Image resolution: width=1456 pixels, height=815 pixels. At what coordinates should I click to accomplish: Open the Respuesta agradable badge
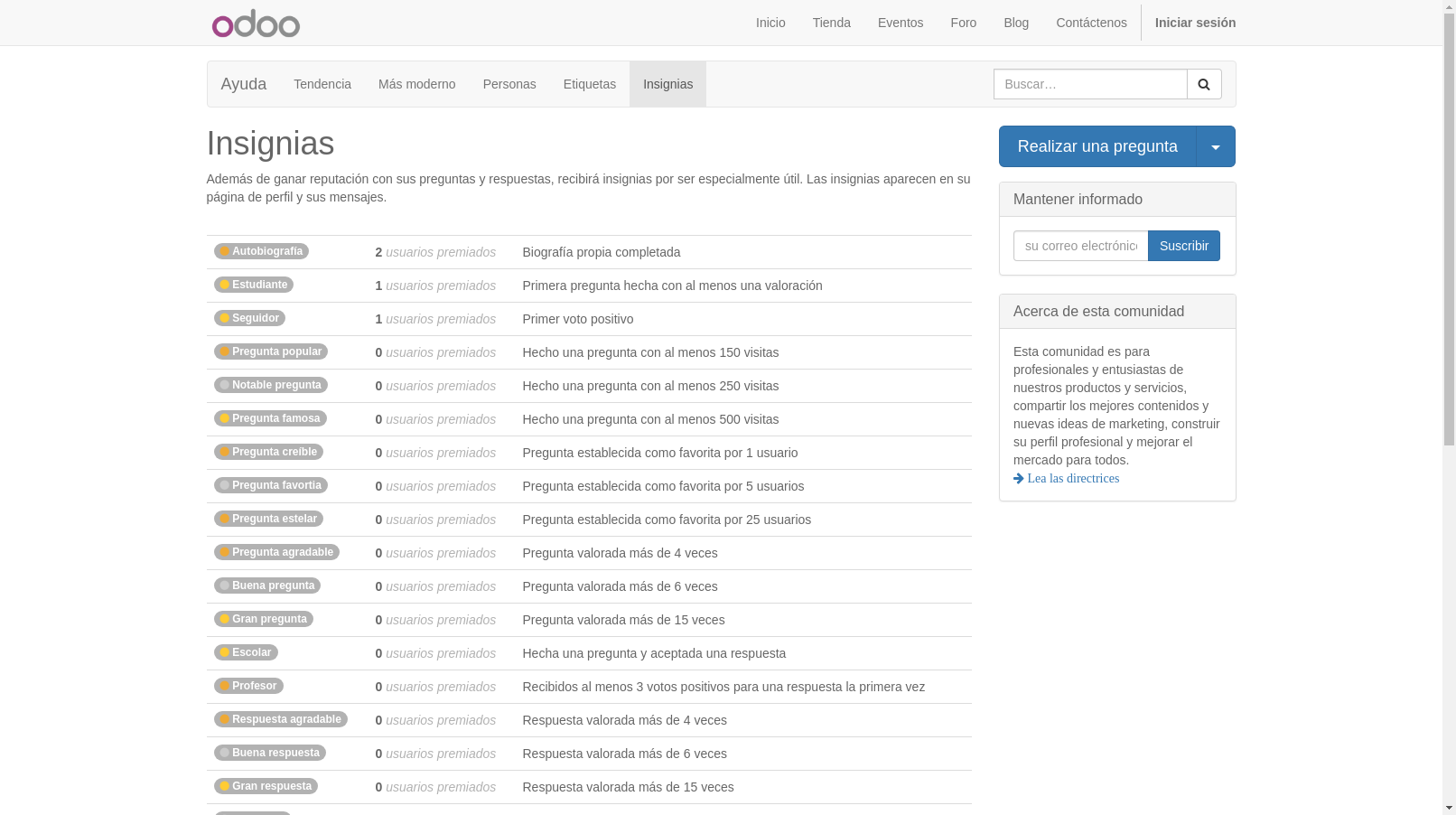pyautogui.click(x=280, y=719)
